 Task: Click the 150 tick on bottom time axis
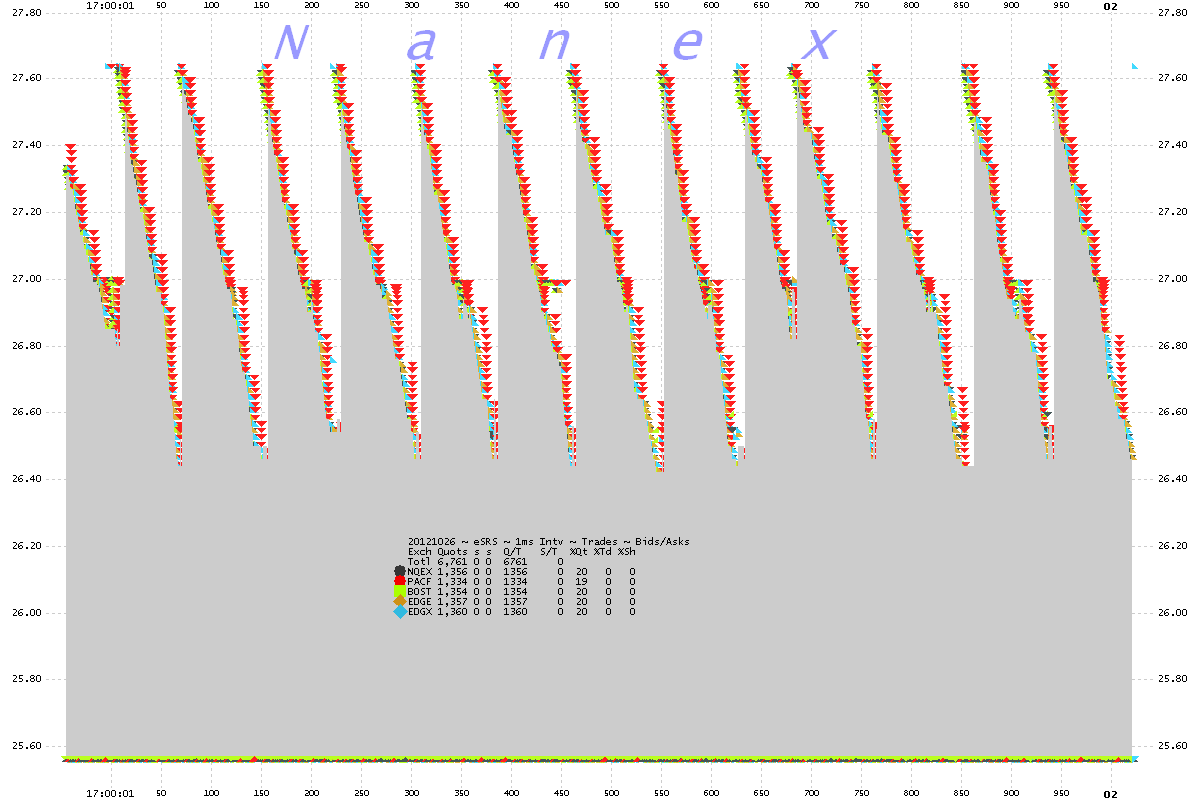coord(261,793)
